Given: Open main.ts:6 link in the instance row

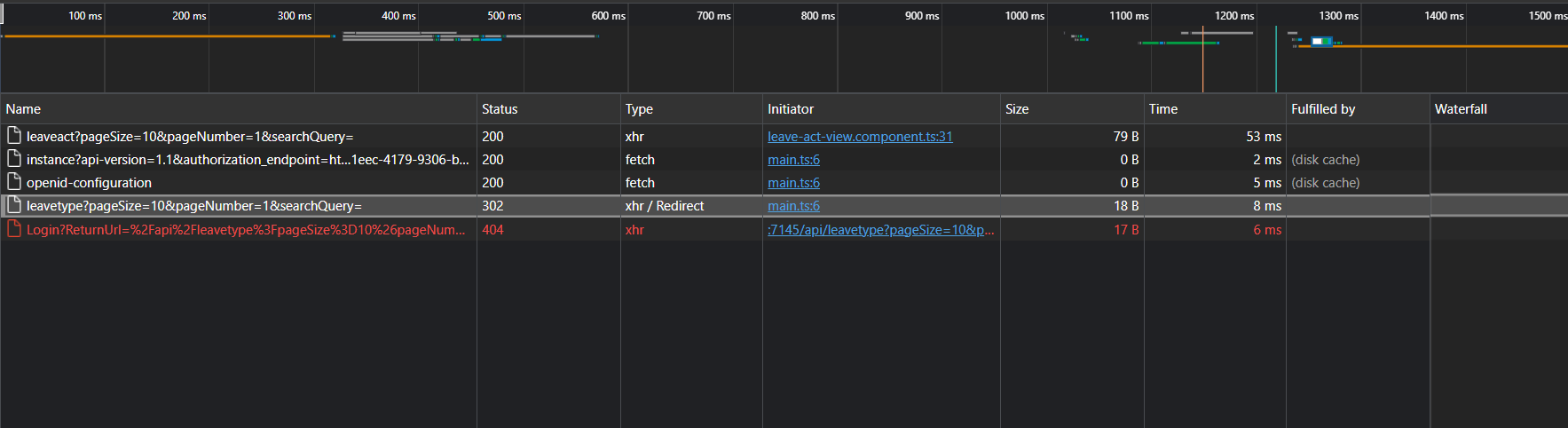Looking at the screenshot, I should (x=793, y=160).
